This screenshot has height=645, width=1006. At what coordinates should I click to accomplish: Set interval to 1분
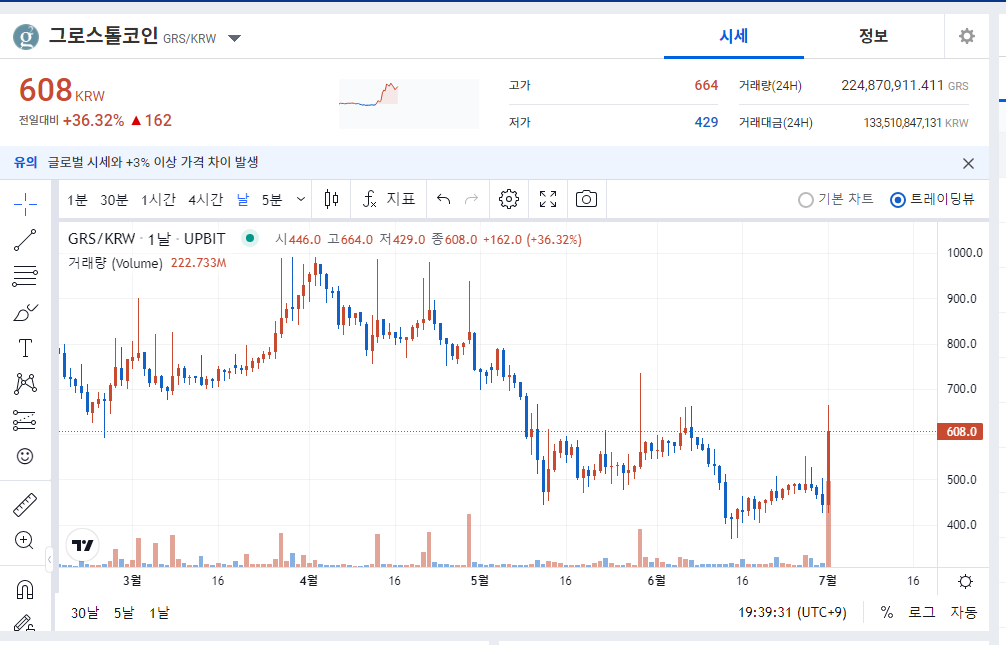pyautogui.click(x=77, y=200)
